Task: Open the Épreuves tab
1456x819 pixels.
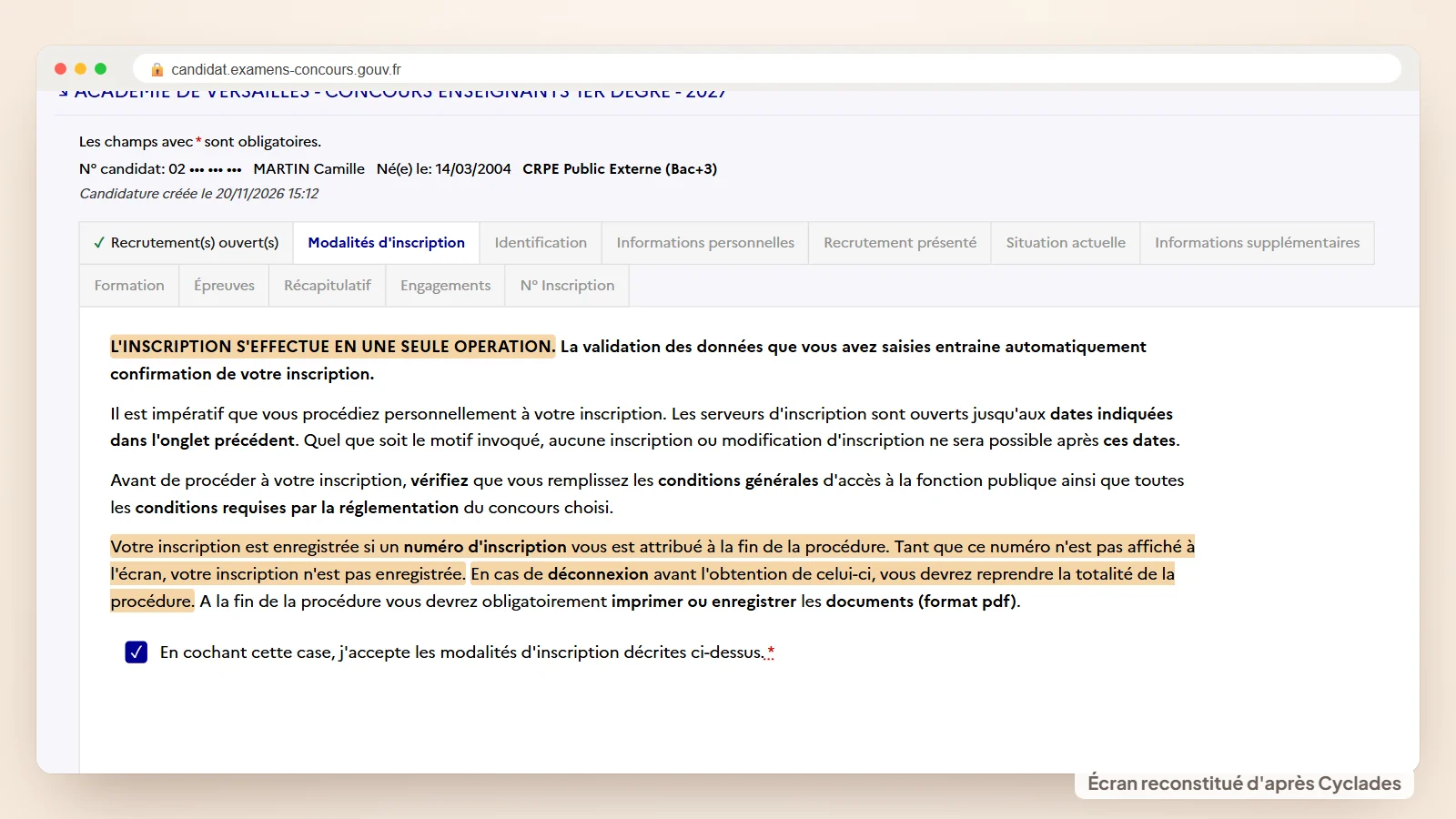Action: 224,286
